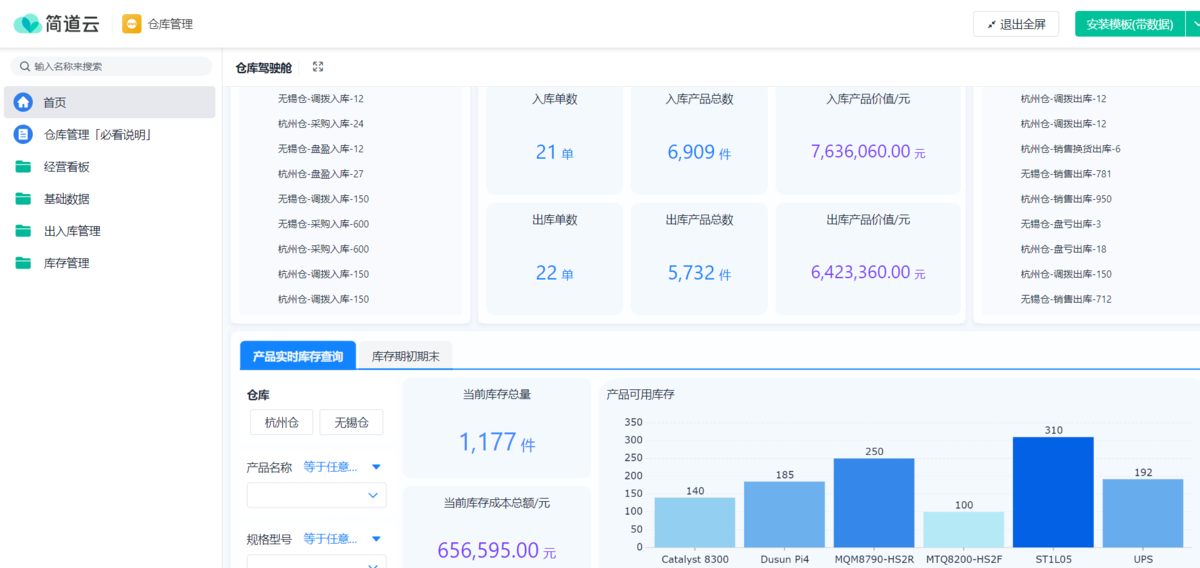Open the 产品名称 condition dropdown
This screenshot has width=1200, height=568.
click(x=342, y=467)
